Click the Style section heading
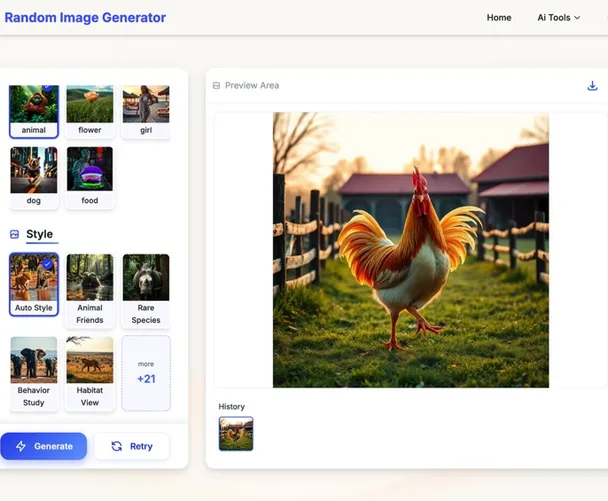 coord(40,234)
